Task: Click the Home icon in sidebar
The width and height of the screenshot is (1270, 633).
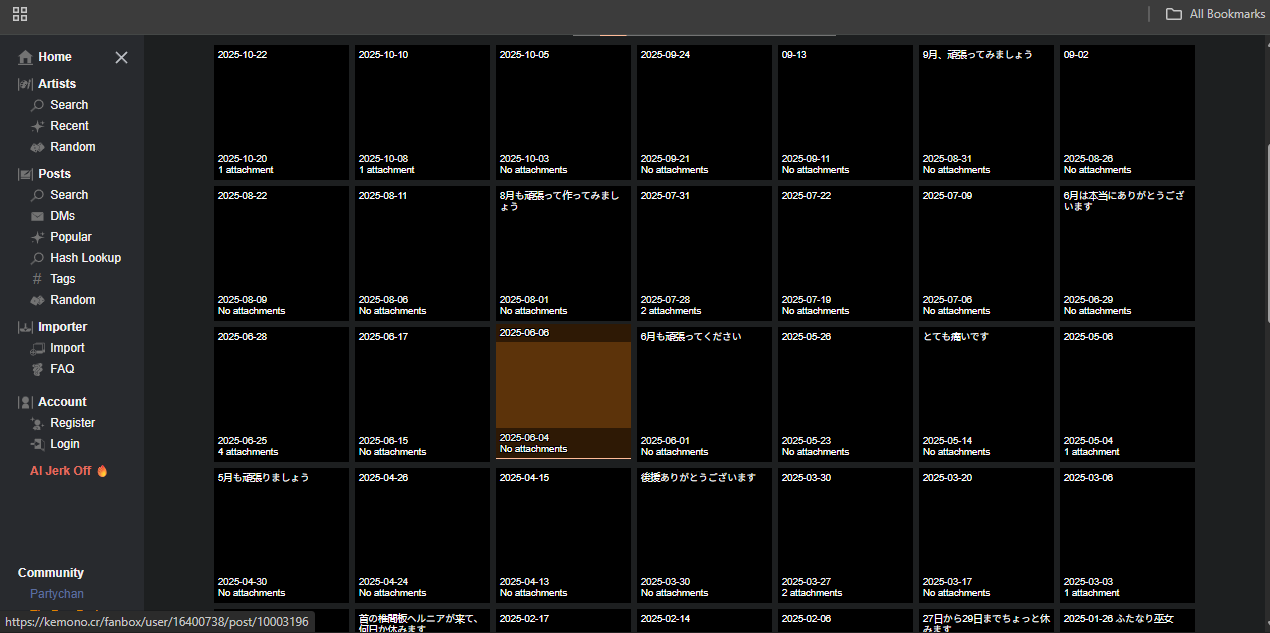Action: (26, 58)
